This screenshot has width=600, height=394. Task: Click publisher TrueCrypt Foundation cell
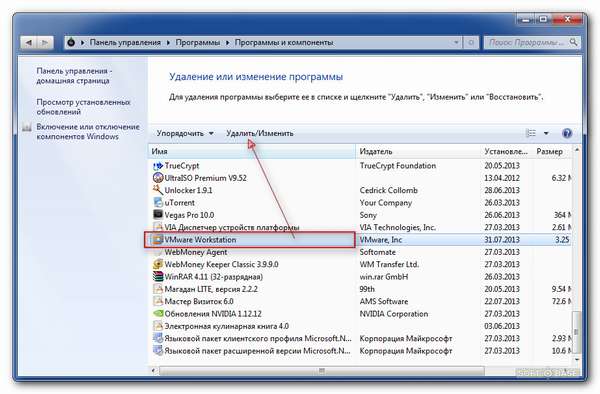398,166
